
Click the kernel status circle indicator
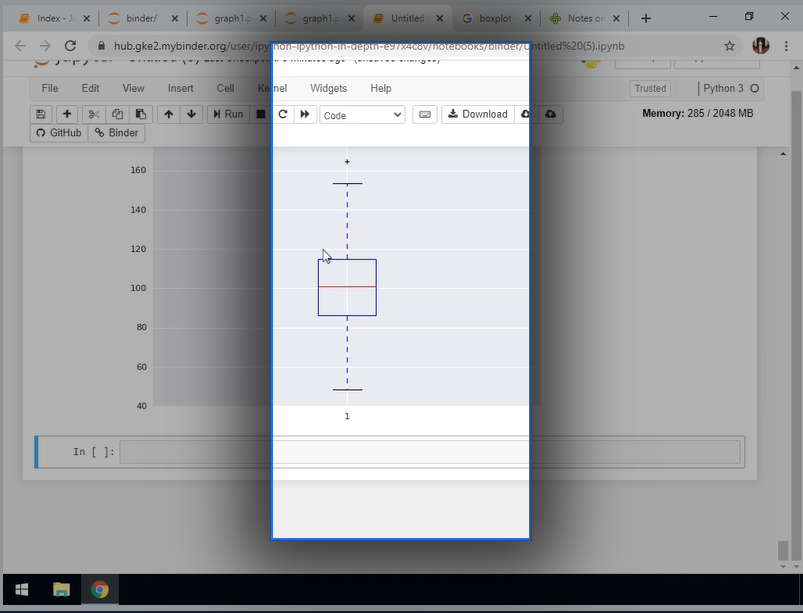tap(754, 88)
